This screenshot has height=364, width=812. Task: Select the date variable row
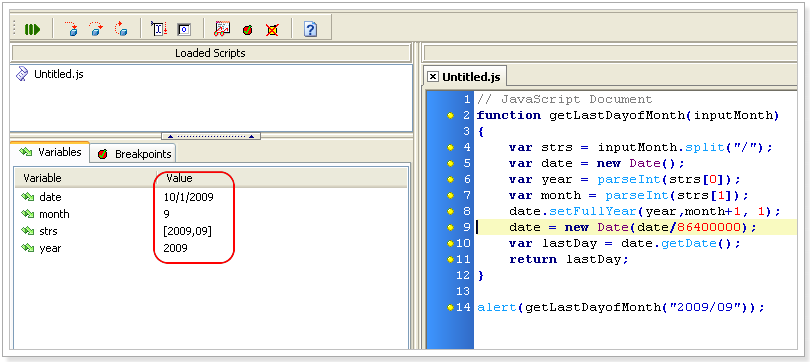[211, 197]
